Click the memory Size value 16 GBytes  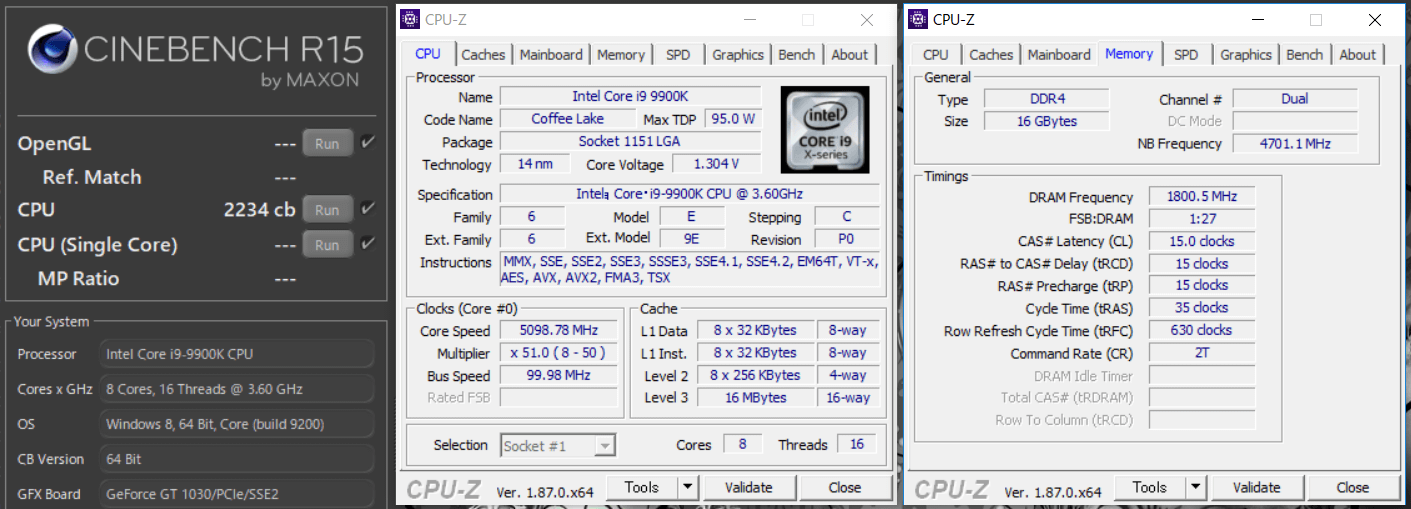point(1046,121)
